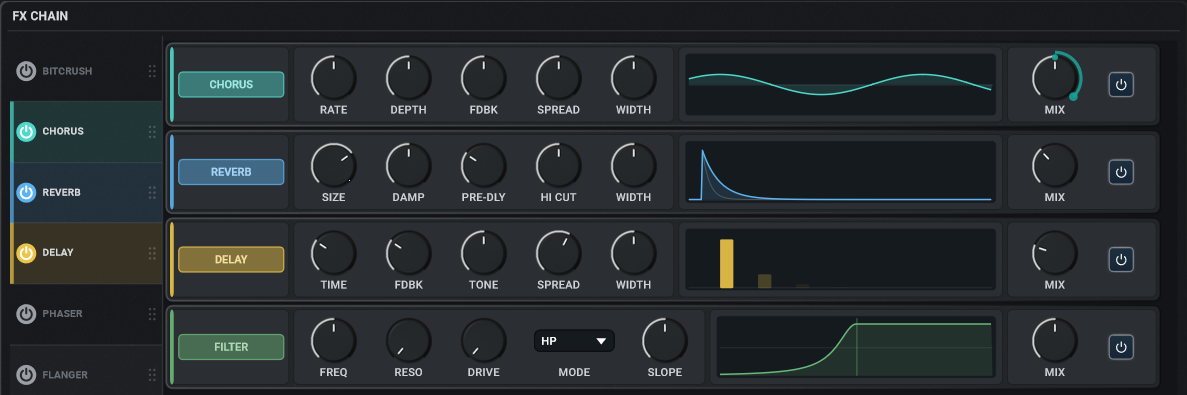Click the Filter FREQ knob
This screenshot has height=395, width=1187.
click(x=333, y=341)
